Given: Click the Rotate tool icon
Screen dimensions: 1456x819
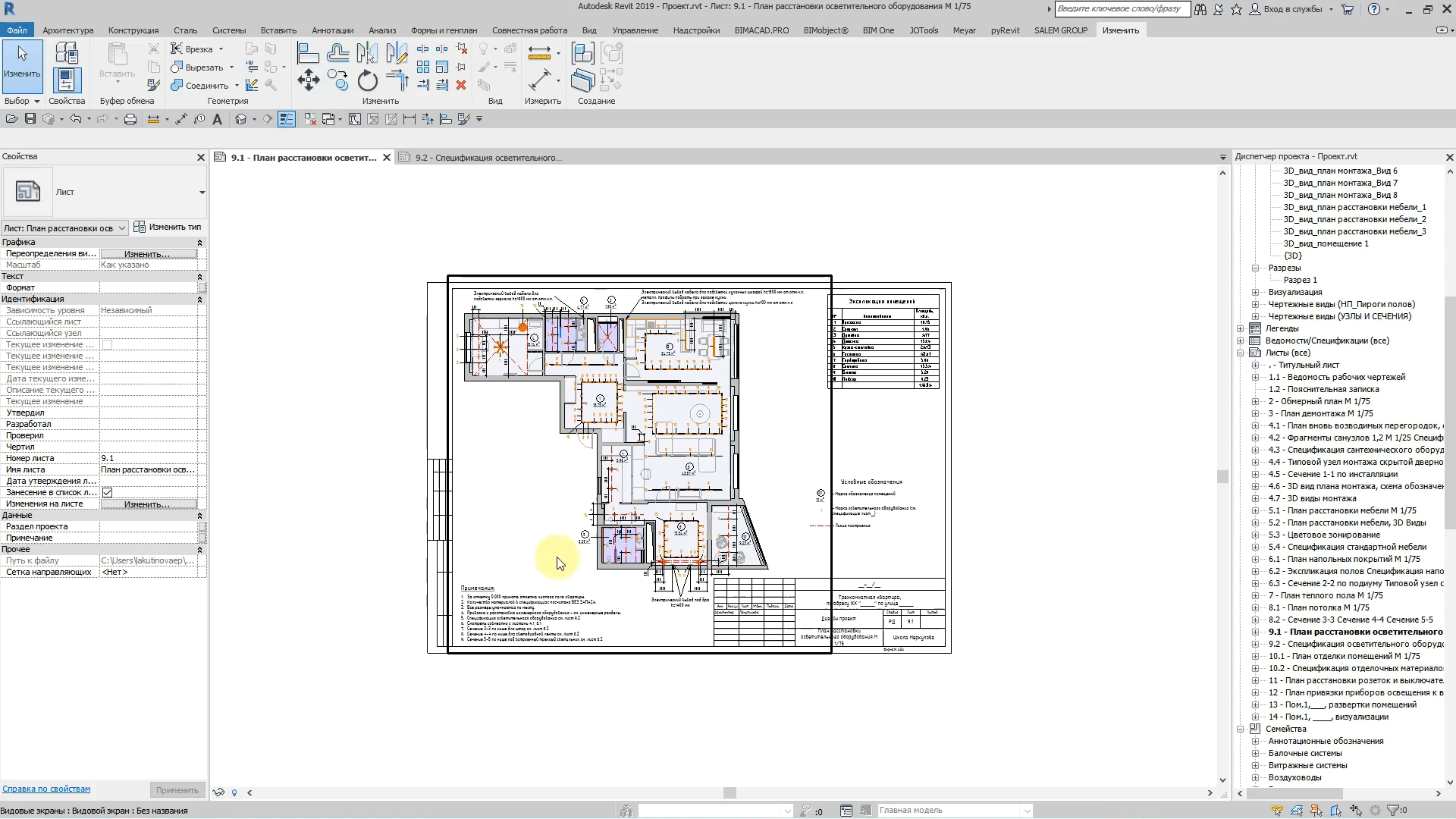Looking at the screenshot, I should pos(367,80).
